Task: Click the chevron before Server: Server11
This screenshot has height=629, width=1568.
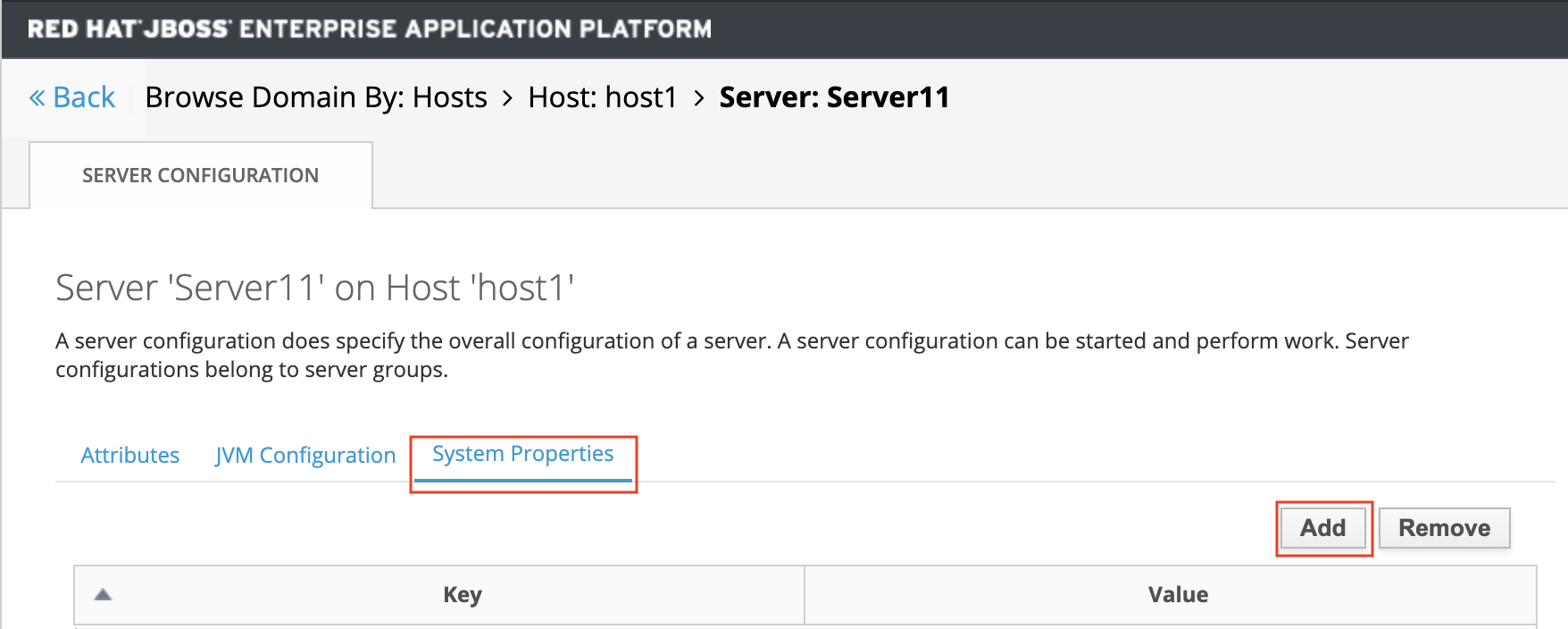Action: point(699,97)
